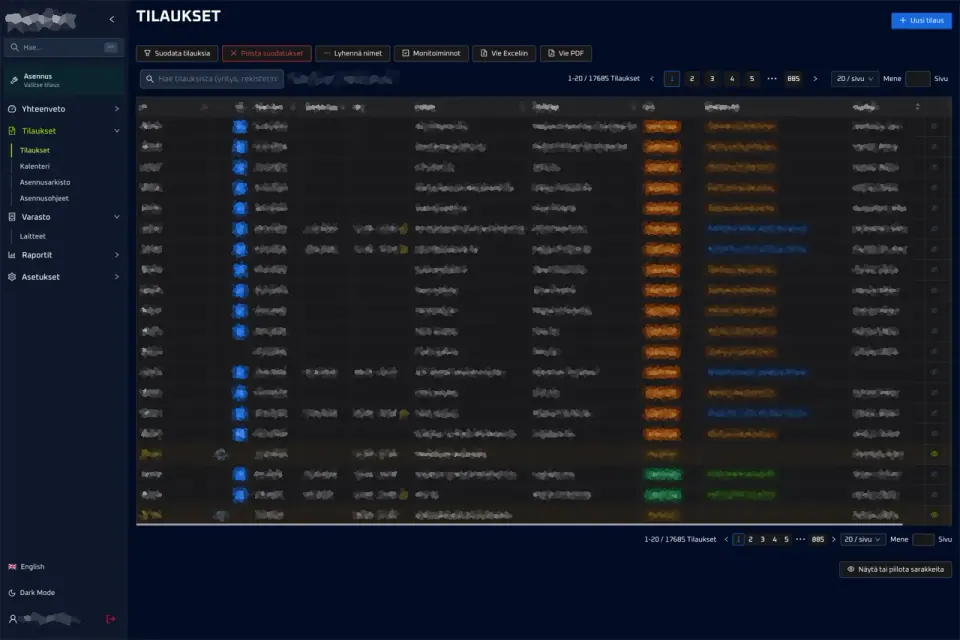Image resolution: width=960 pixels, height=640 pixels.
Task: Go to next page in bottom pagination
Action: click(833, 540)
